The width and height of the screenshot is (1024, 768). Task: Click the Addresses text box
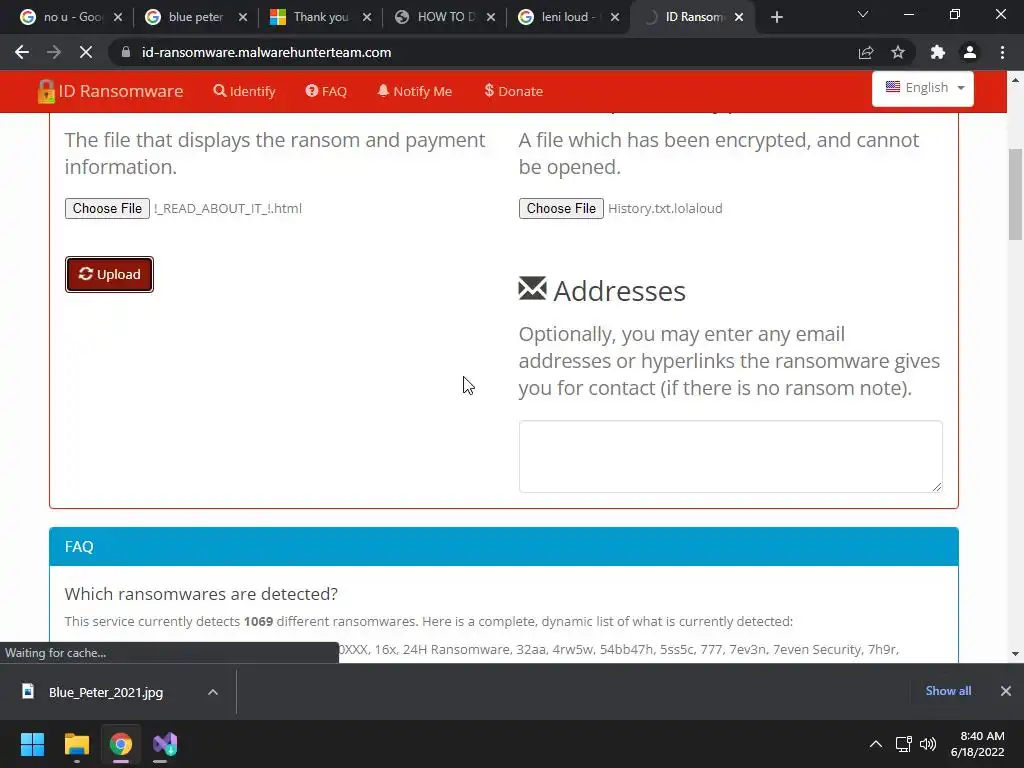(x=730, y=456)
